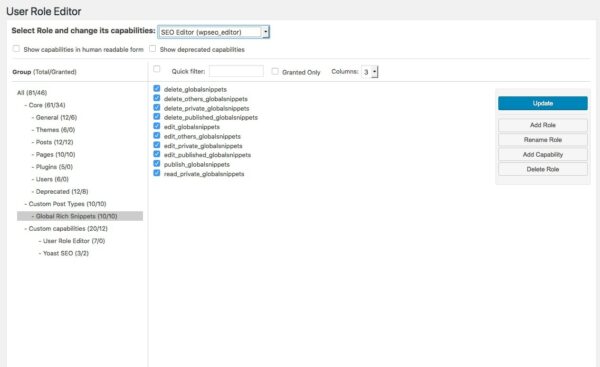The height and width of the screenshot is (367, 600).
Task: Click the Rename Role button
Action: pos(543,140)
